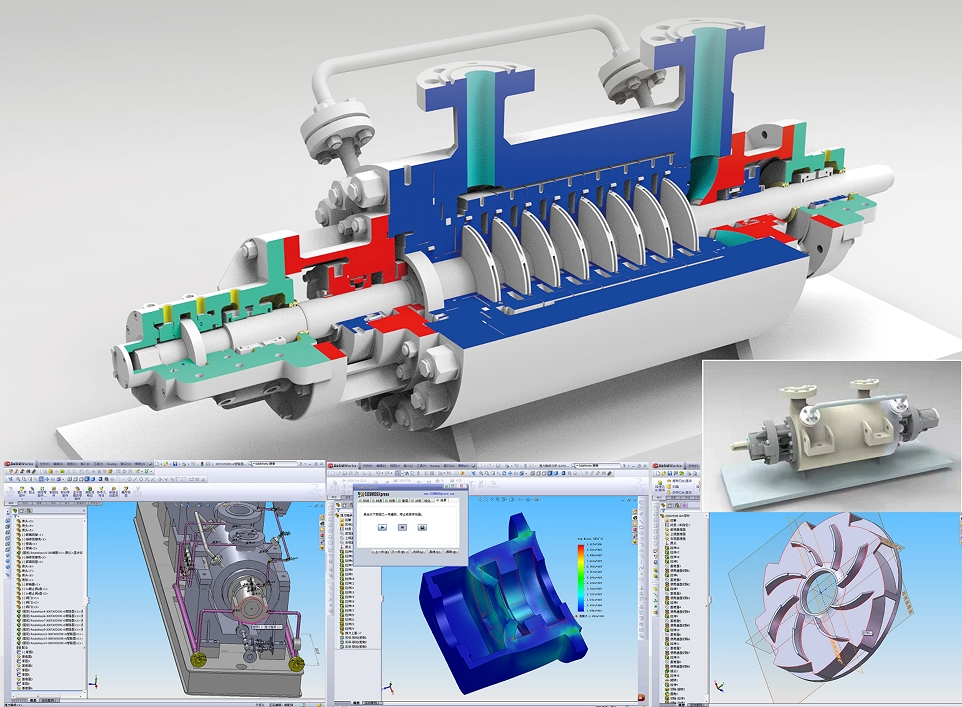The width and height of the screenshot is (962, 707).
Task: Click the coordinate triad in left viewport
Action: (x=95, y=682)
